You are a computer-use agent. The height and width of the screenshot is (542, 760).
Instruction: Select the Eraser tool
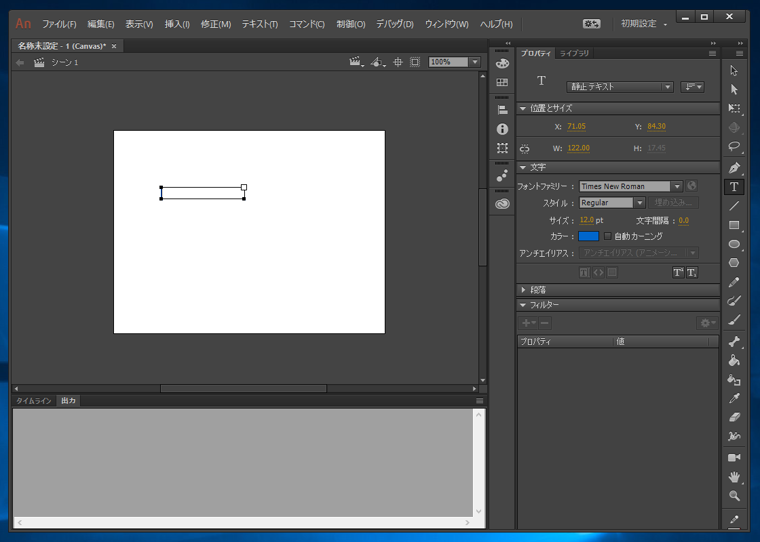pos(734,417)
